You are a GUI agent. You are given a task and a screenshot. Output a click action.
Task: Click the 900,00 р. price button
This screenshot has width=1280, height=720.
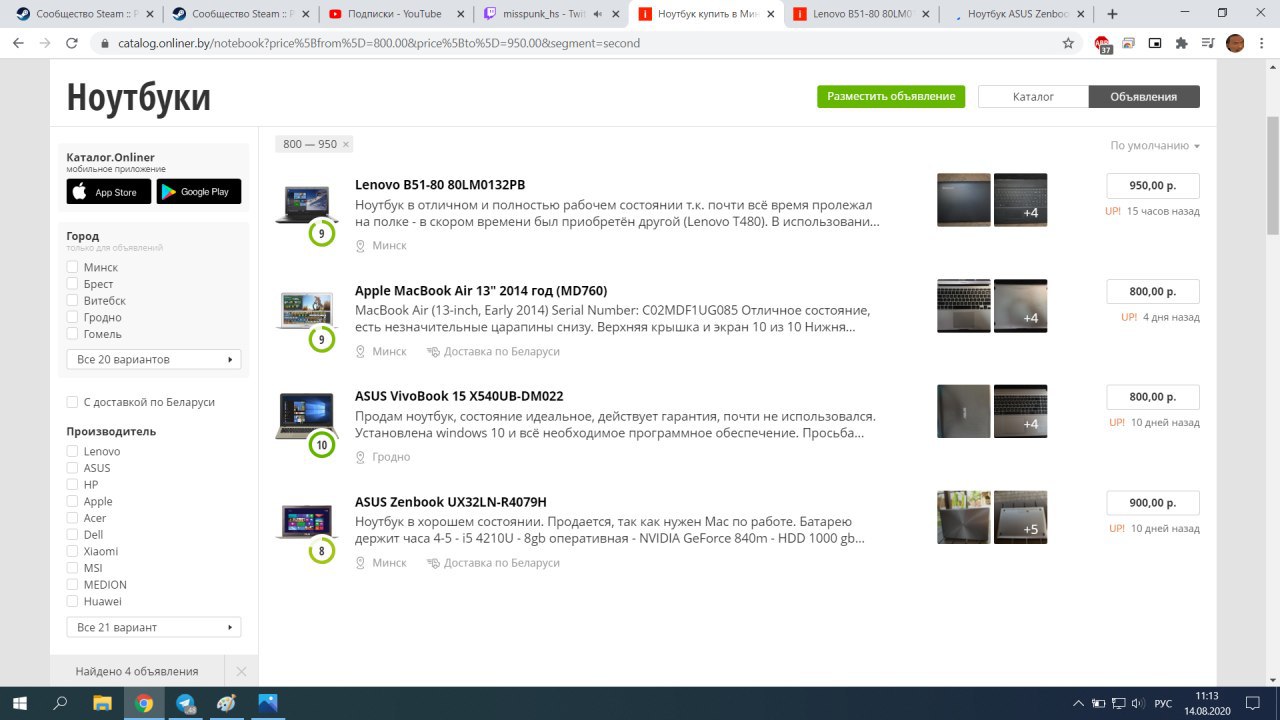pos(1153,503)
